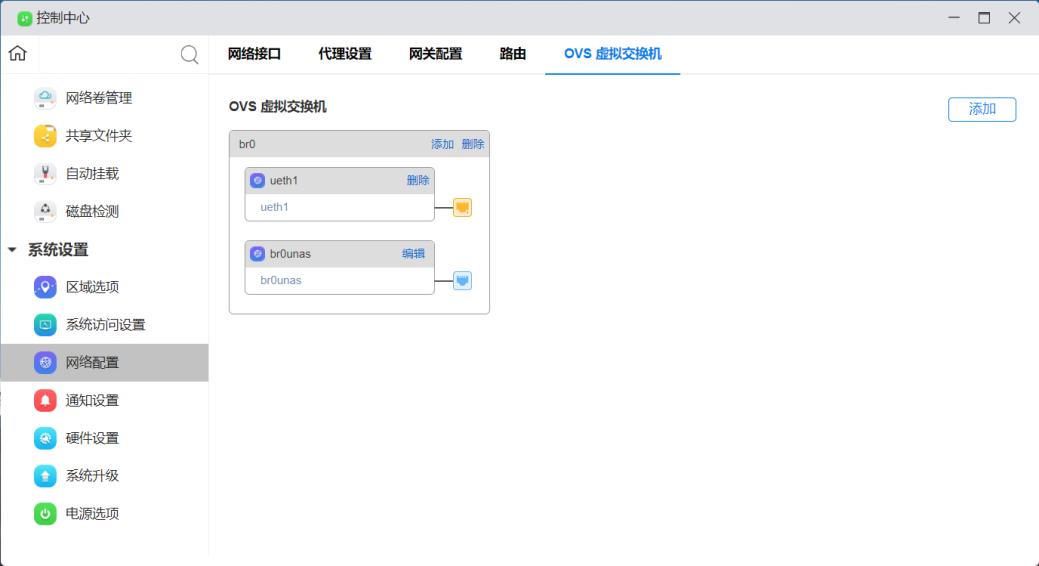Click the blue port icon for br0unas
1039x566 pixels.
coord(462,281)
